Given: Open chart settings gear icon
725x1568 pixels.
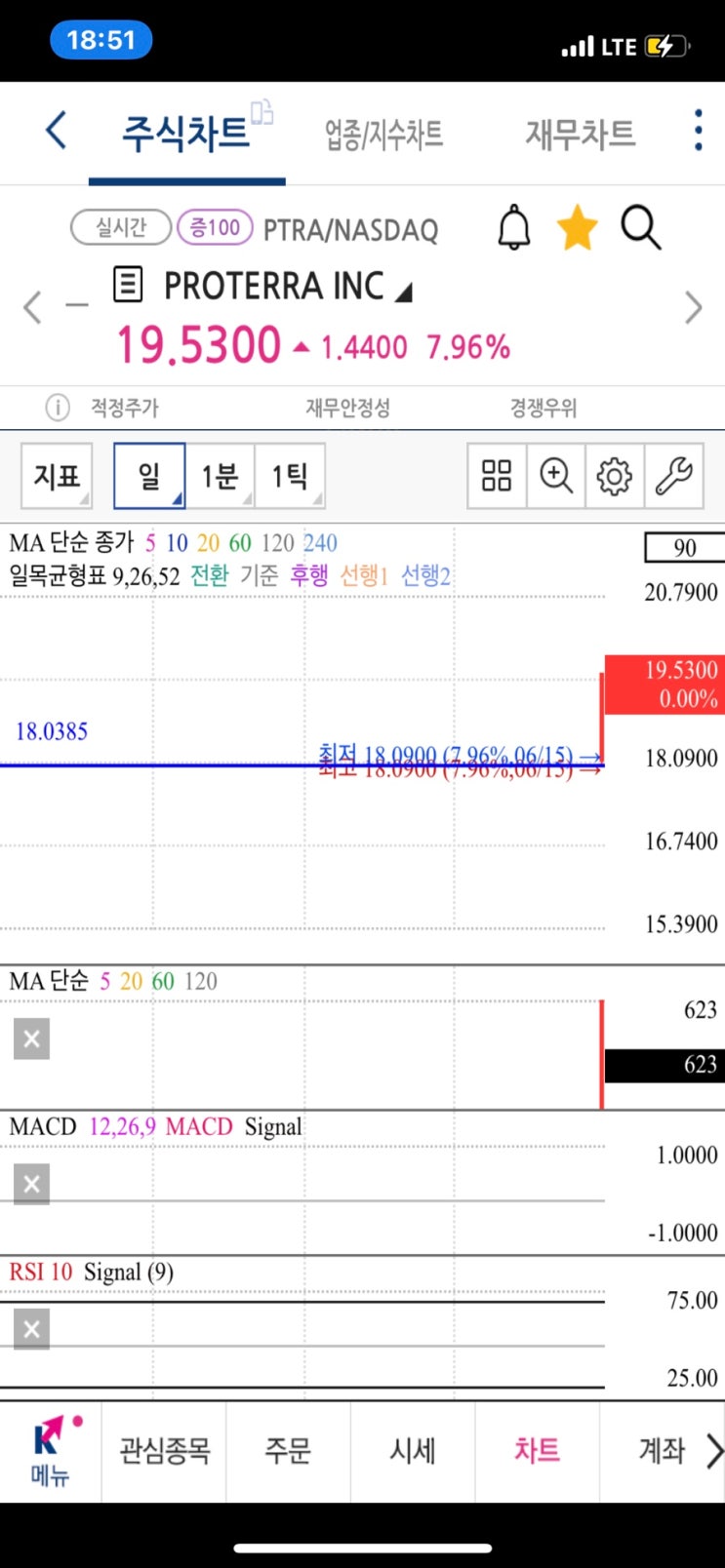Looking at the screenshot, I should click(615, 476).
